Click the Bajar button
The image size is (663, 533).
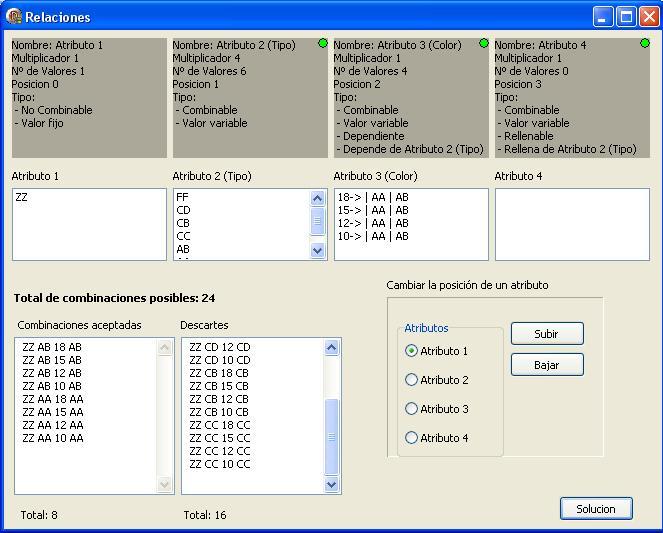[x=547, y=365]
